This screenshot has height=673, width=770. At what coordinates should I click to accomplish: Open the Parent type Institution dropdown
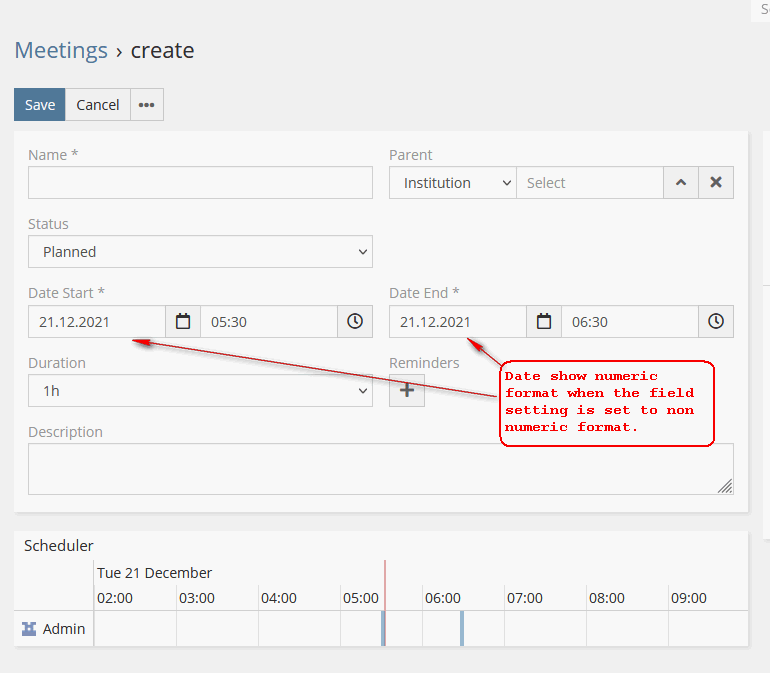click(453, 183)
